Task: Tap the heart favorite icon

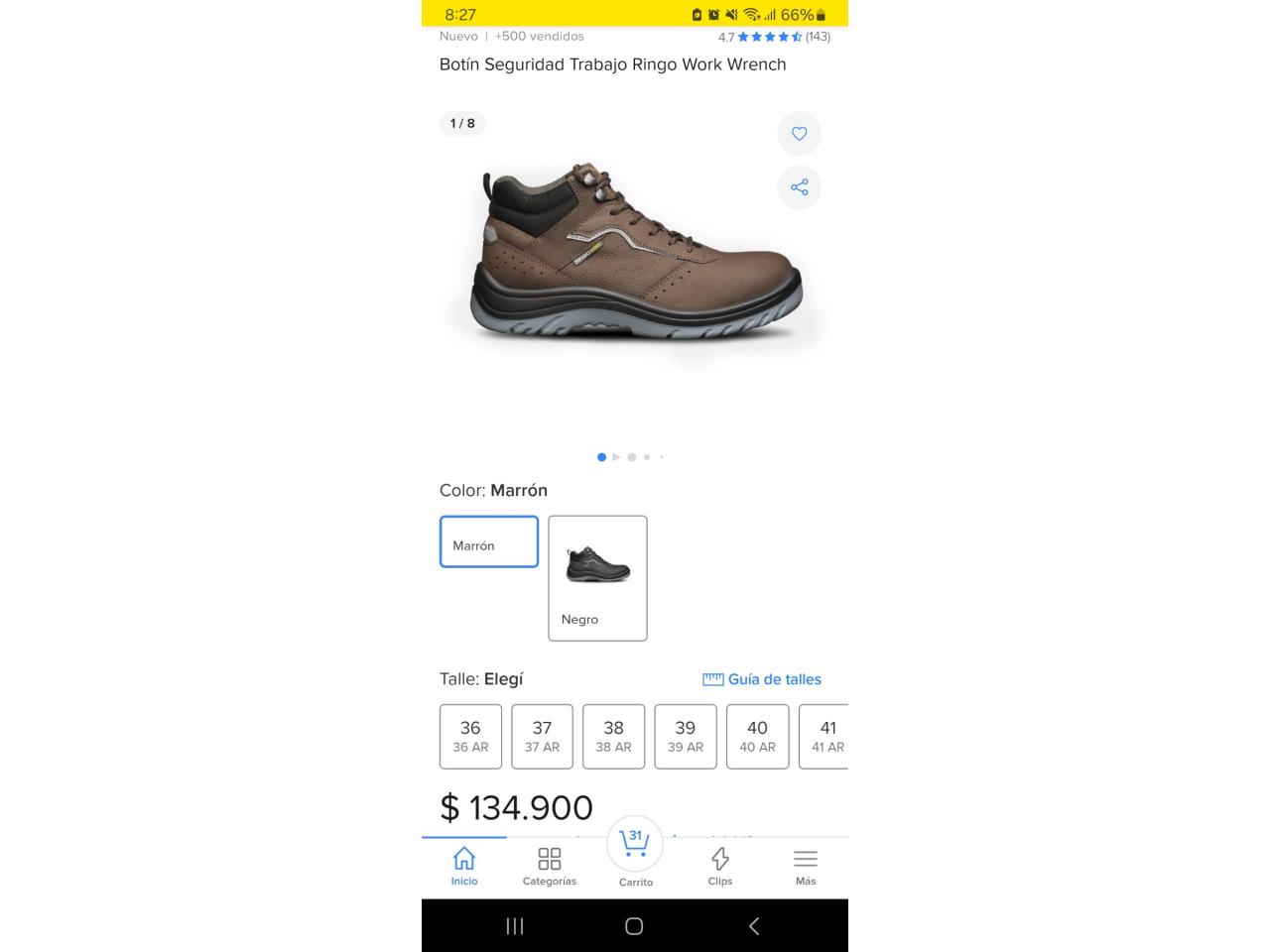Action: pos(799,134)
